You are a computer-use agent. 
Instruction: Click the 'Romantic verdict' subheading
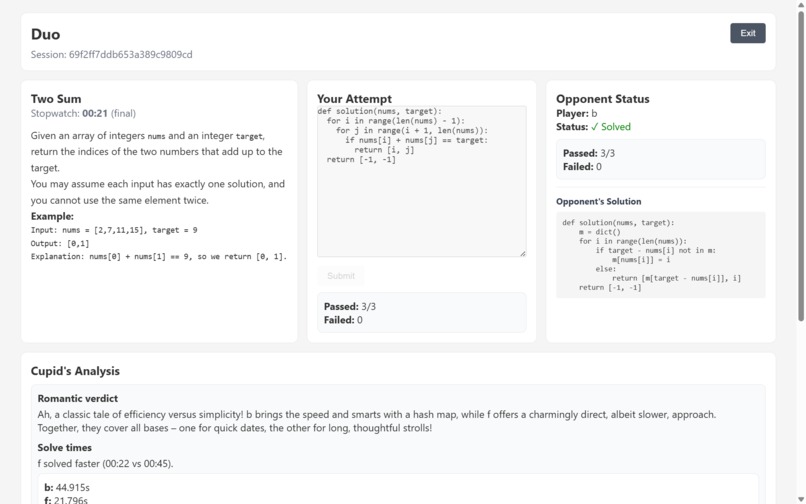[x=78, y=399]
